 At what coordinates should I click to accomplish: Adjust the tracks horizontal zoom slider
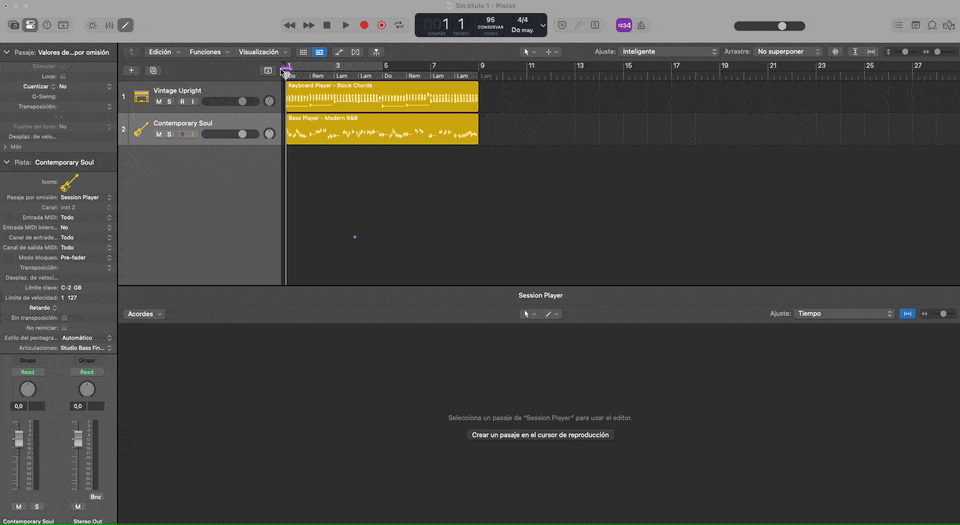pos(939,52)
